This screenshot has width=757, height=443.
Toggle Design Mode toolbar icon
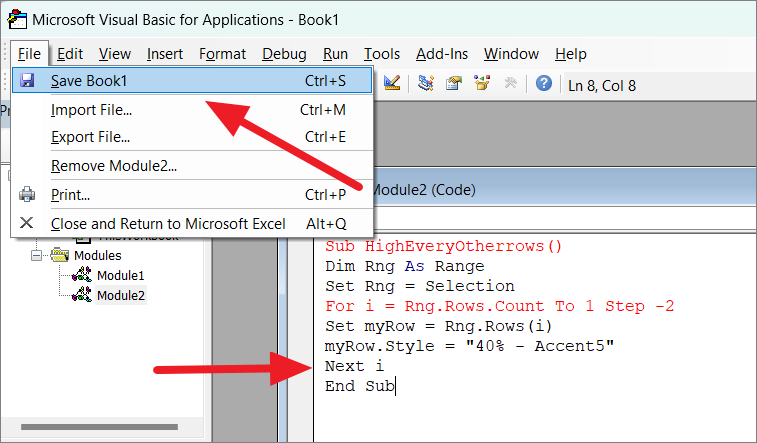coord(392,83)
